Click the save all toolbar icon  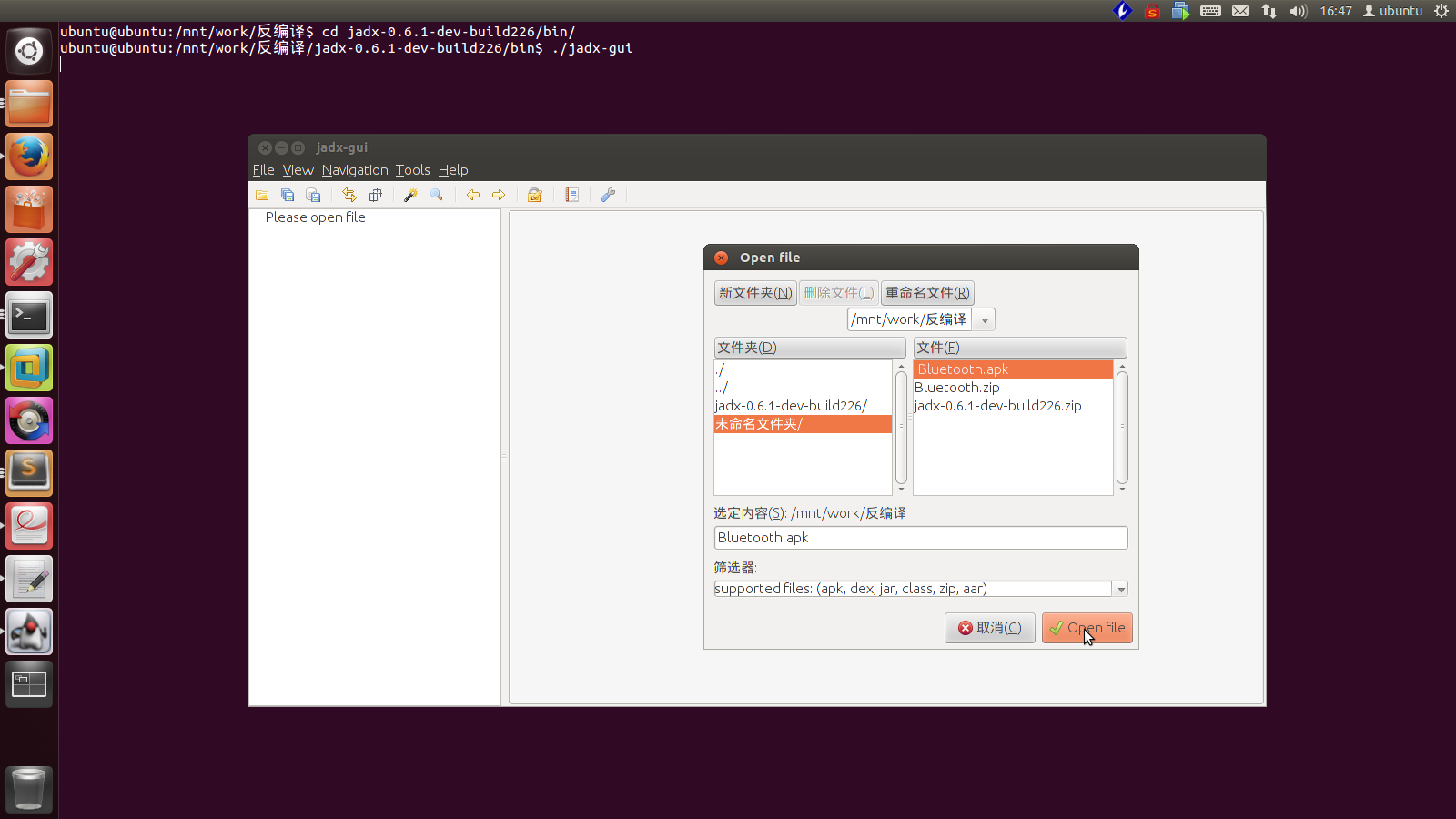(x=288, y=195)
